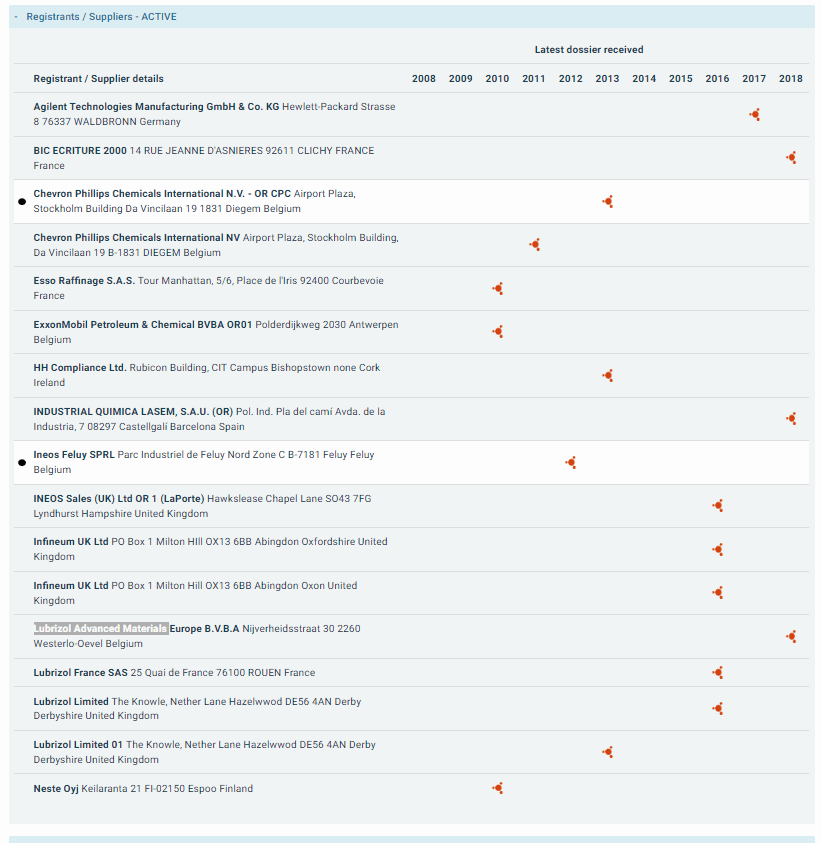Click 'Infineum UK Ltd' name with Oxon address
This screenshot has width=821, height=843.
pyautogui.click(x=71, y=586)
